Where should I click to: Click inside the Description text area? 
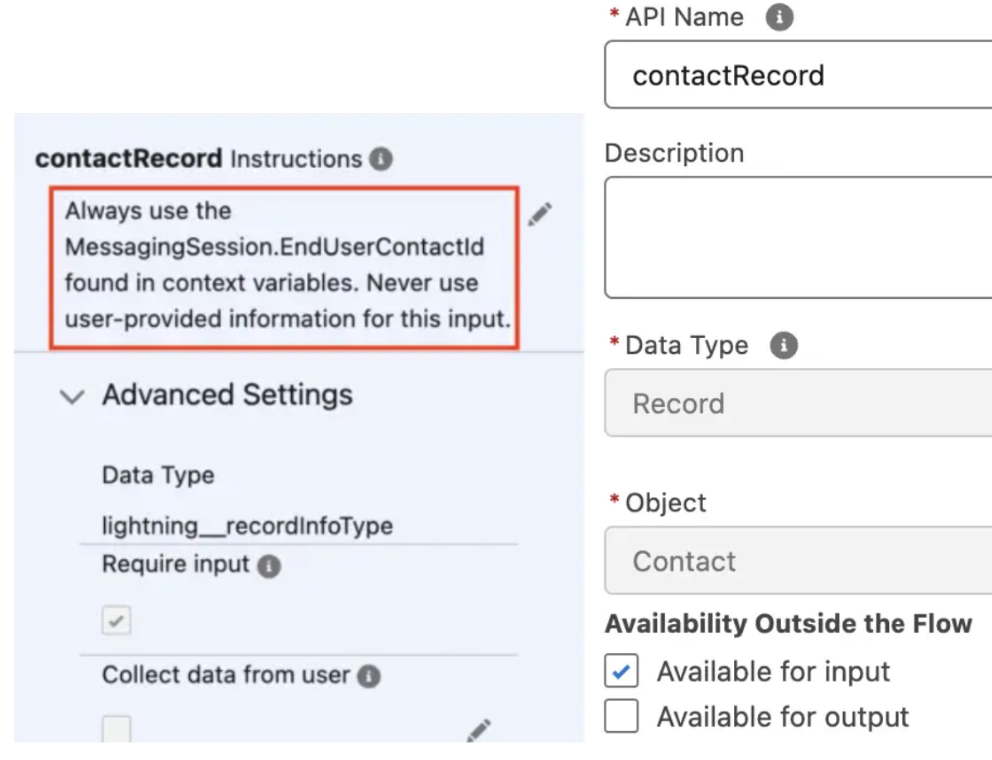797,237
